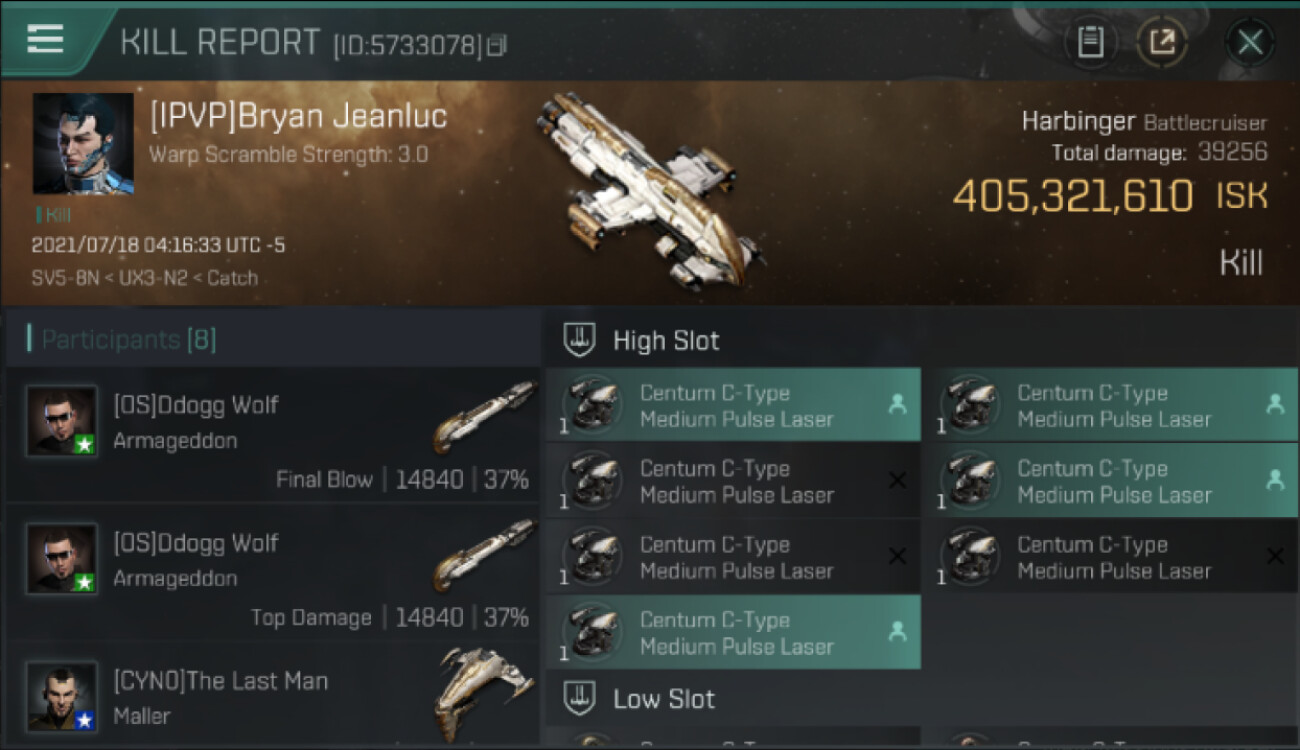The image size is (1300, 750).
Task: Open the SV5-8N system location link
Action: [64, 278]
